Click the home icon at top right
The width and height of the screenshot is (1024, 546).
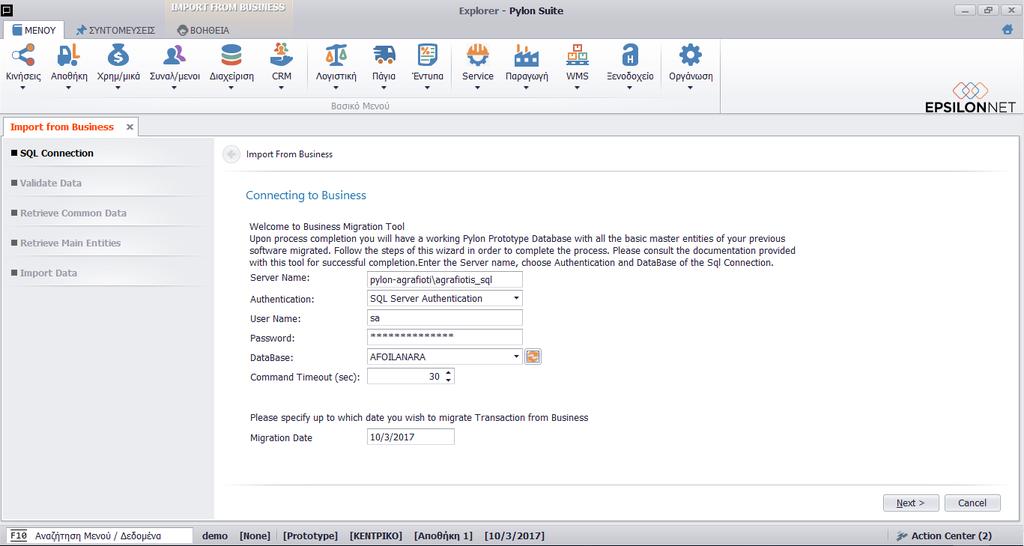coord(1008,29)
